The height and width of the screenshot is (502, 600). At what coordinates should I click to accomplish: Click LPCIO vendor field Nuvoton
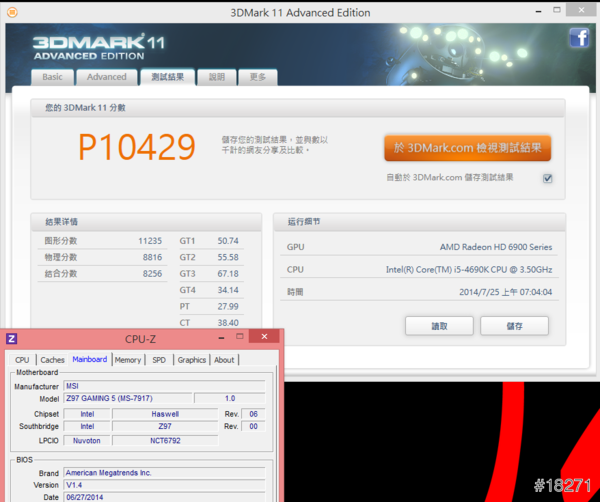[87, 440]
